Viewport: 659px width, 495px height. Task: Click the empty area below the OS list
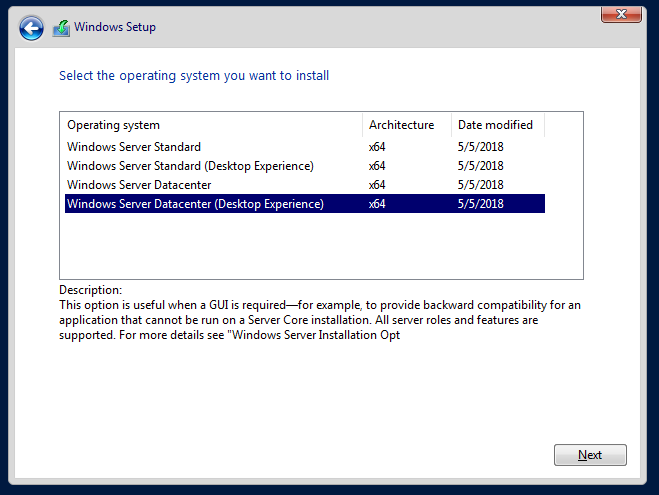[x=321, y=246]
